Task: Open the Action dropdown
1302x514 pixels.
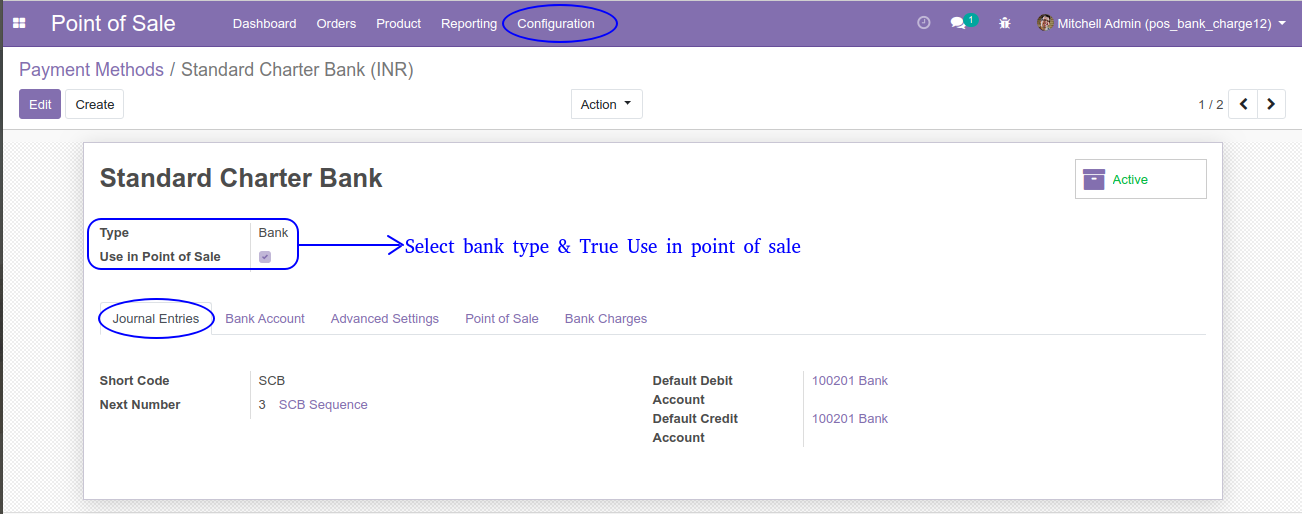Action: [606, 104]
